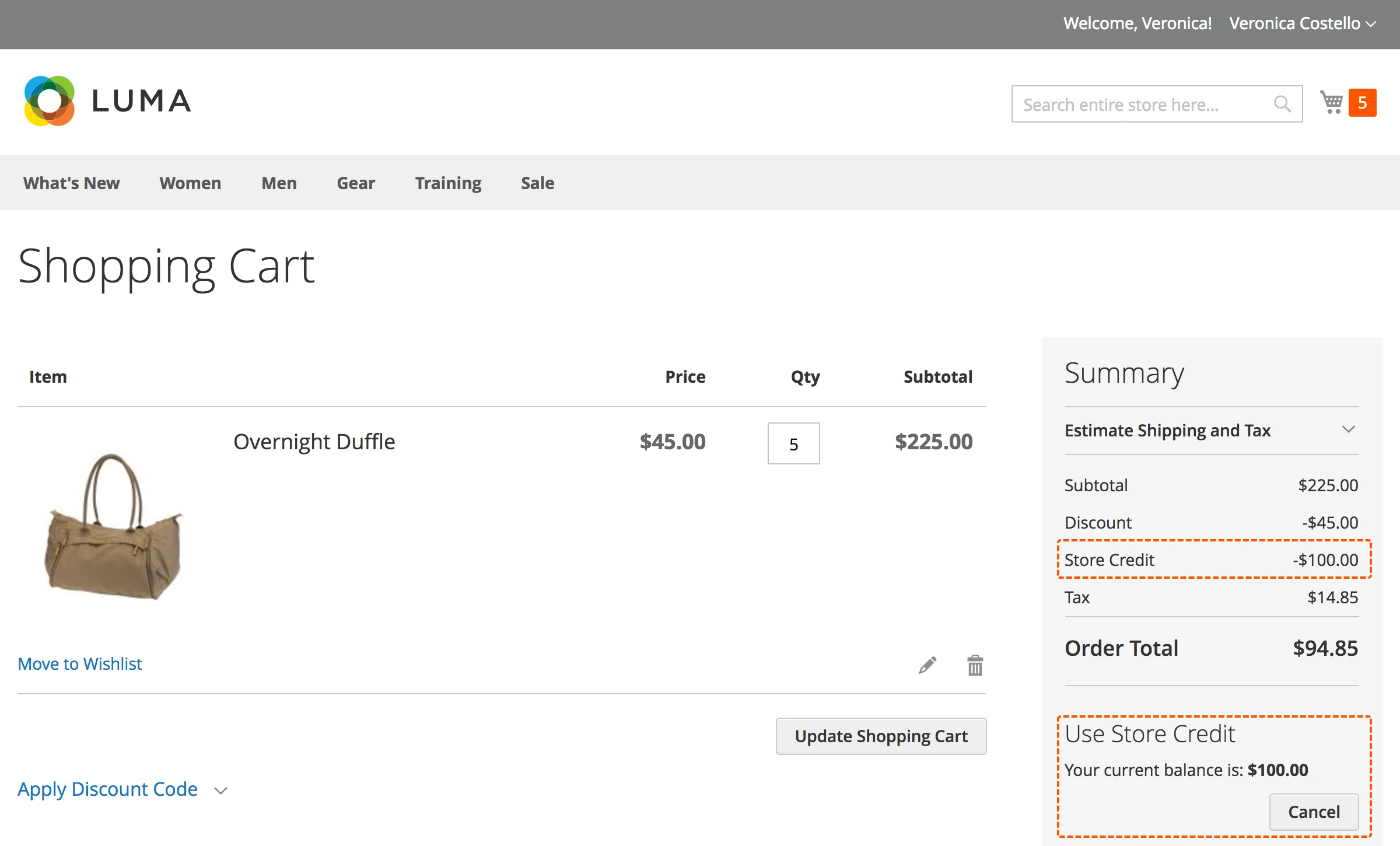Edit the Overnight Duffle item via pencil icon
1400x846 pixels.
pos(928,665)
